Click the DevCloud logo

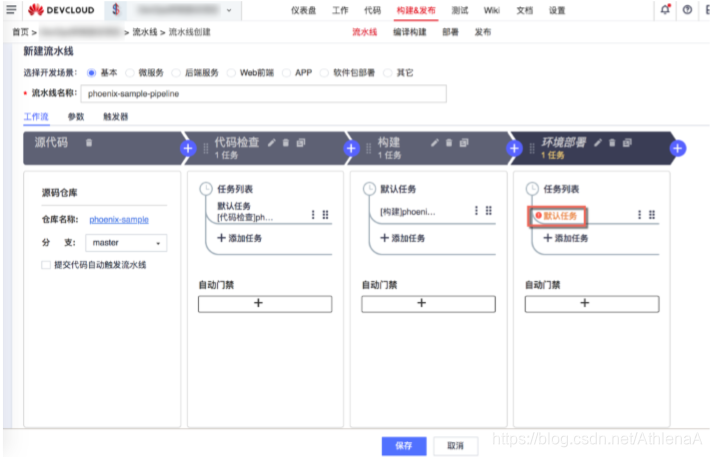61,10
